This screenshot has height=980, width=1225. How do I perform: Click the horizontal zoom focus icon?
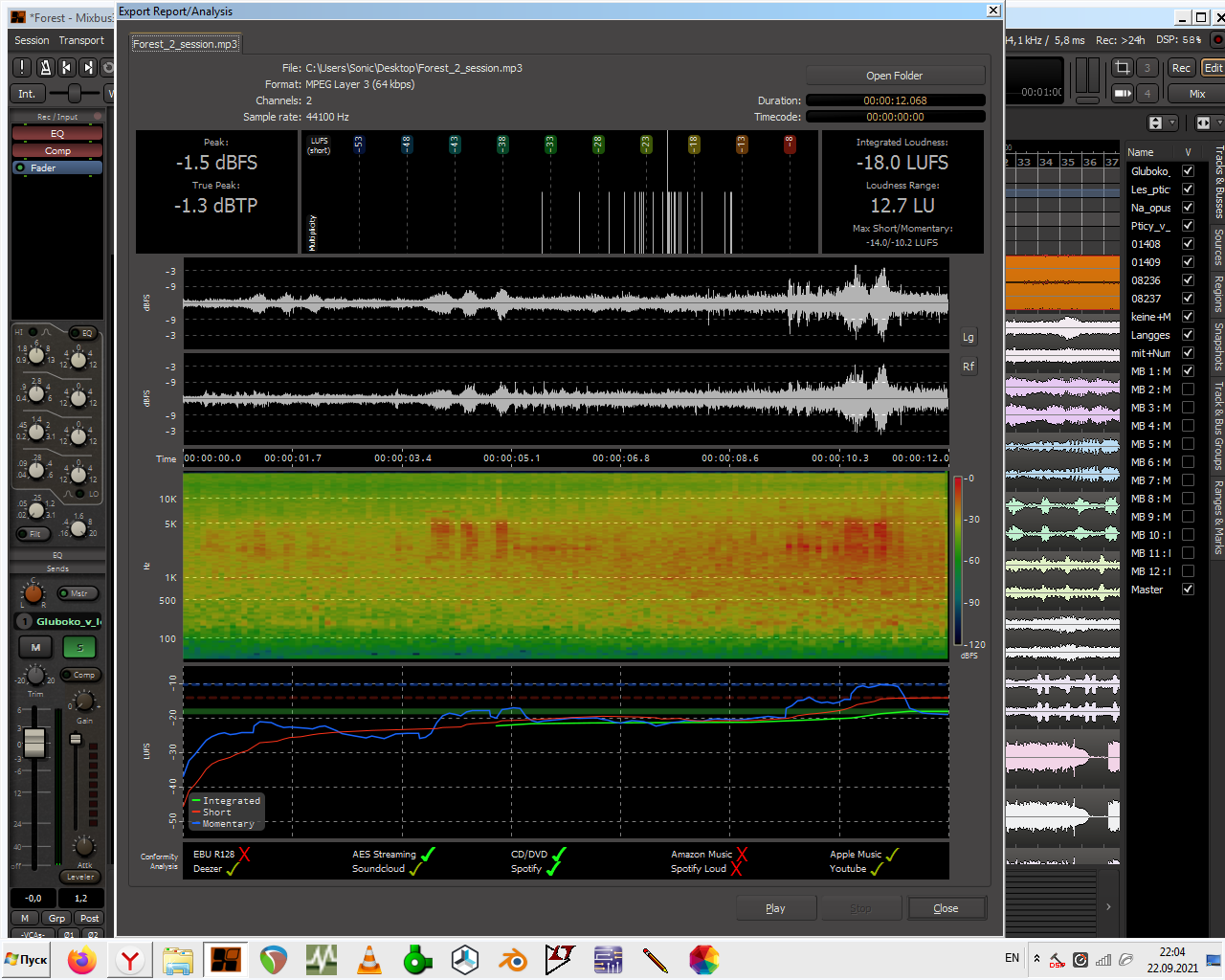tap(1203, 122)
